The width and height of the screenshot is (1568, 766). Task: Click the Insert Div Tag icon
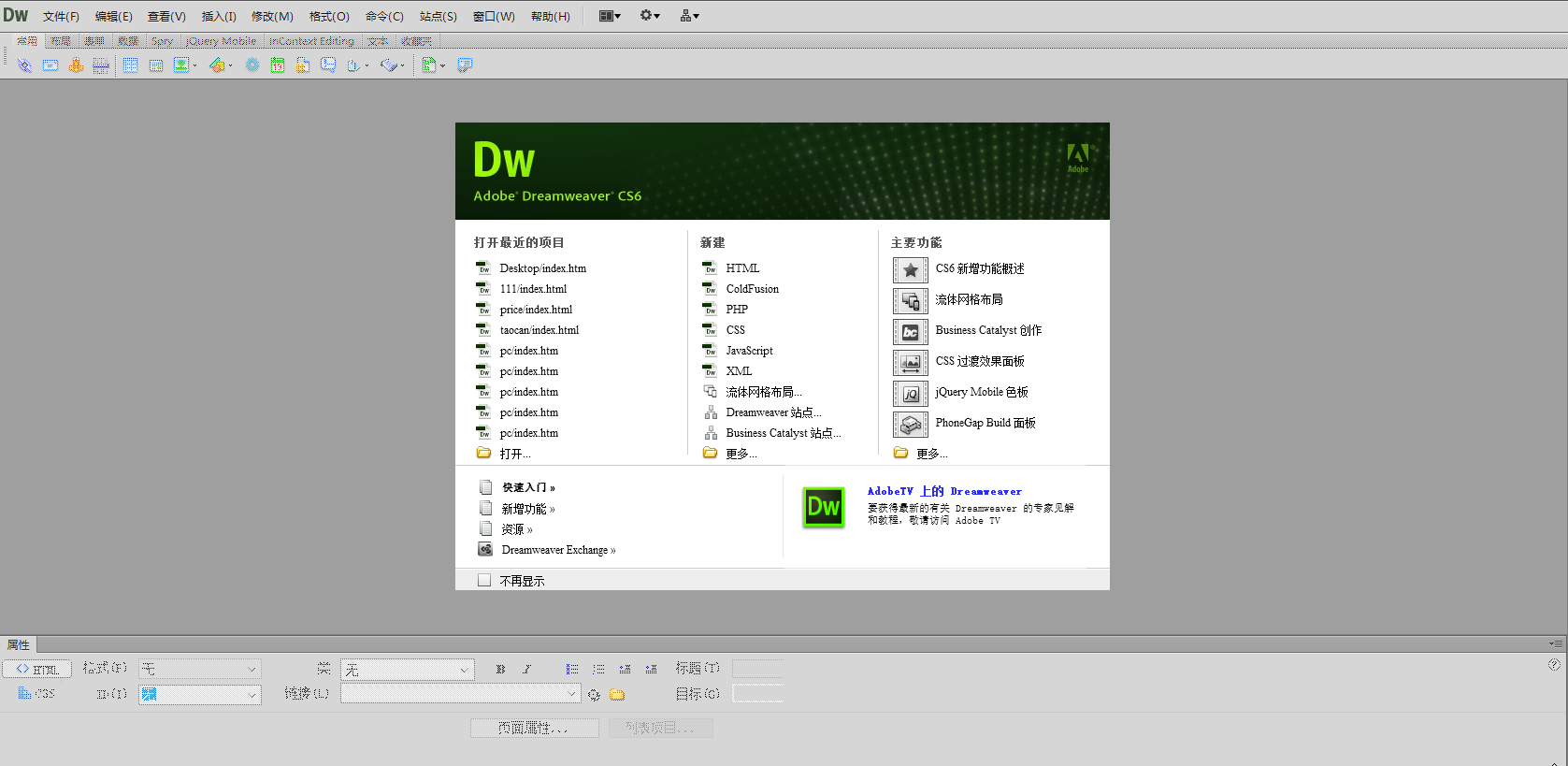156,65
